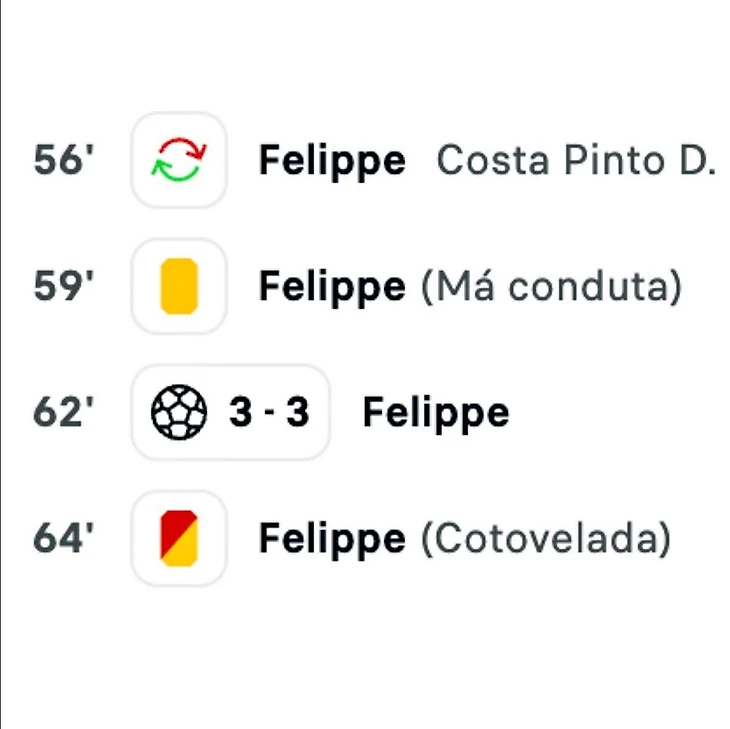The width and height of the screenshot is (730, 729).
Task: Click the (Cotovelada) card reason
Action: point(546,539)
